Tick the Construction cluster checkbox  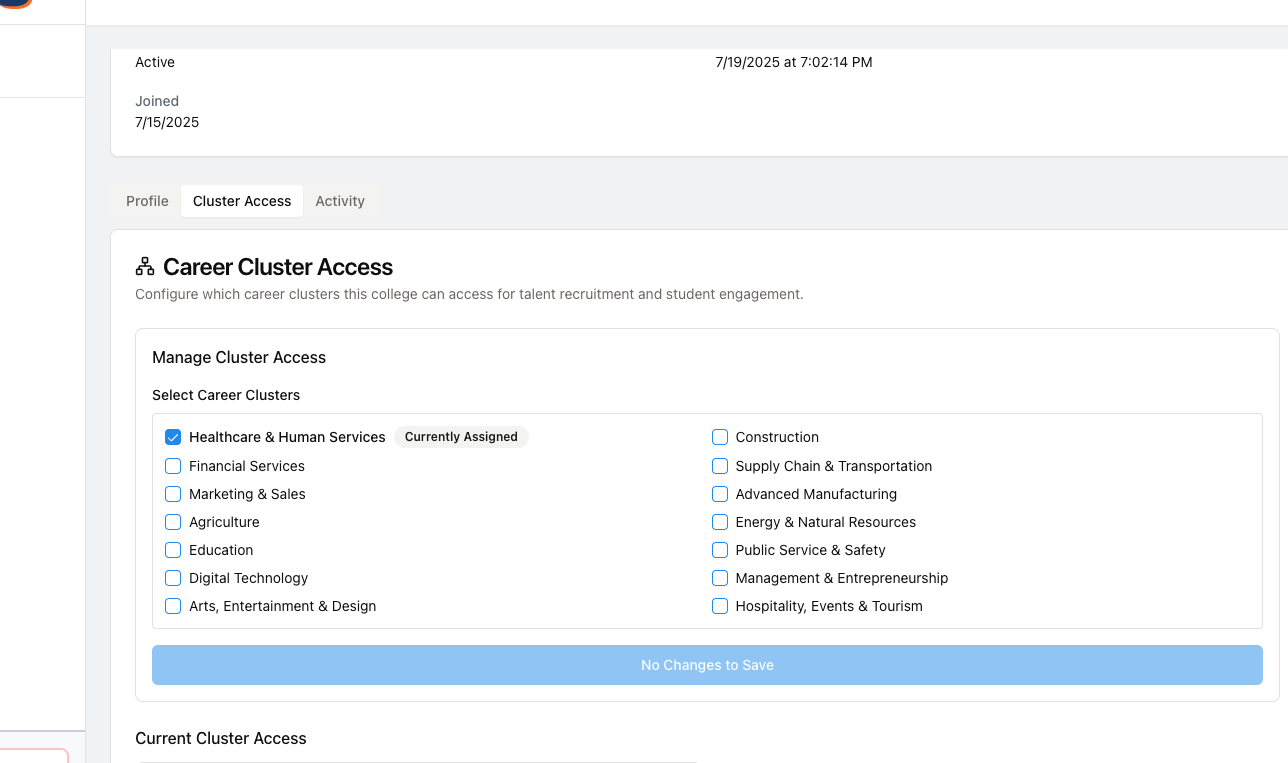(720, 437)
